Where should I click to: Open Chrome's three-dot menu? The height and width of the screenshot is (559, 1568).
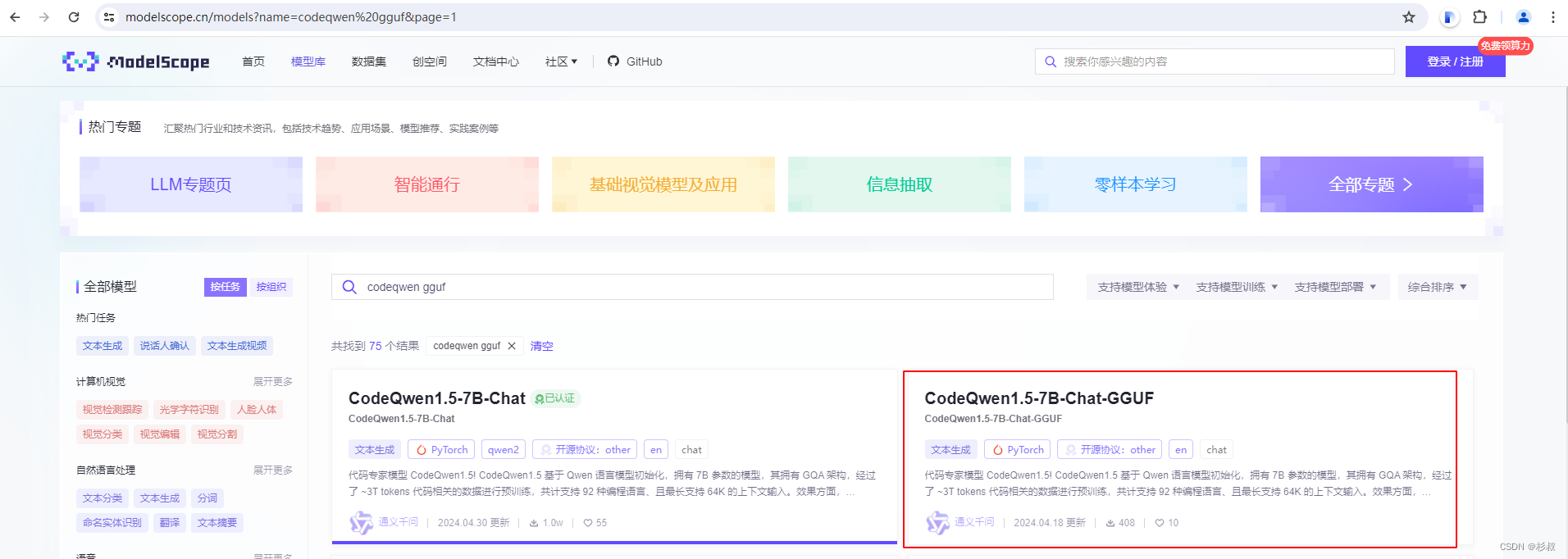(1553, 17)
